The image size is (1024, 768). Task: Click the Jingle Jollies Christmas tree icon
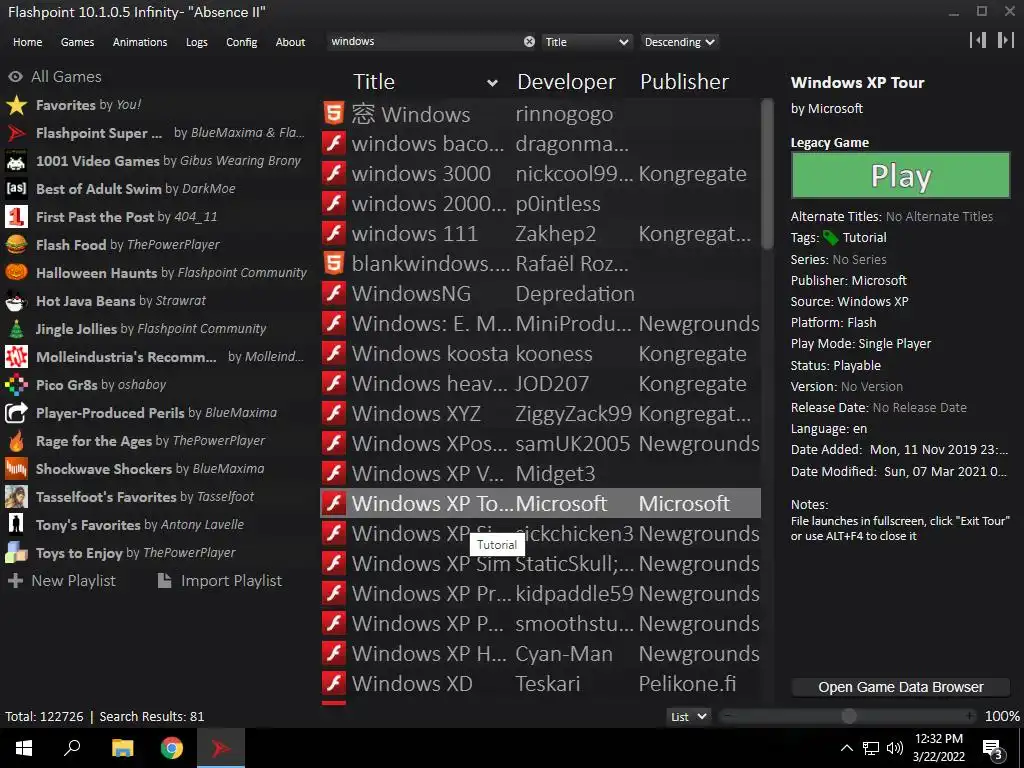(x=16, y=329)
